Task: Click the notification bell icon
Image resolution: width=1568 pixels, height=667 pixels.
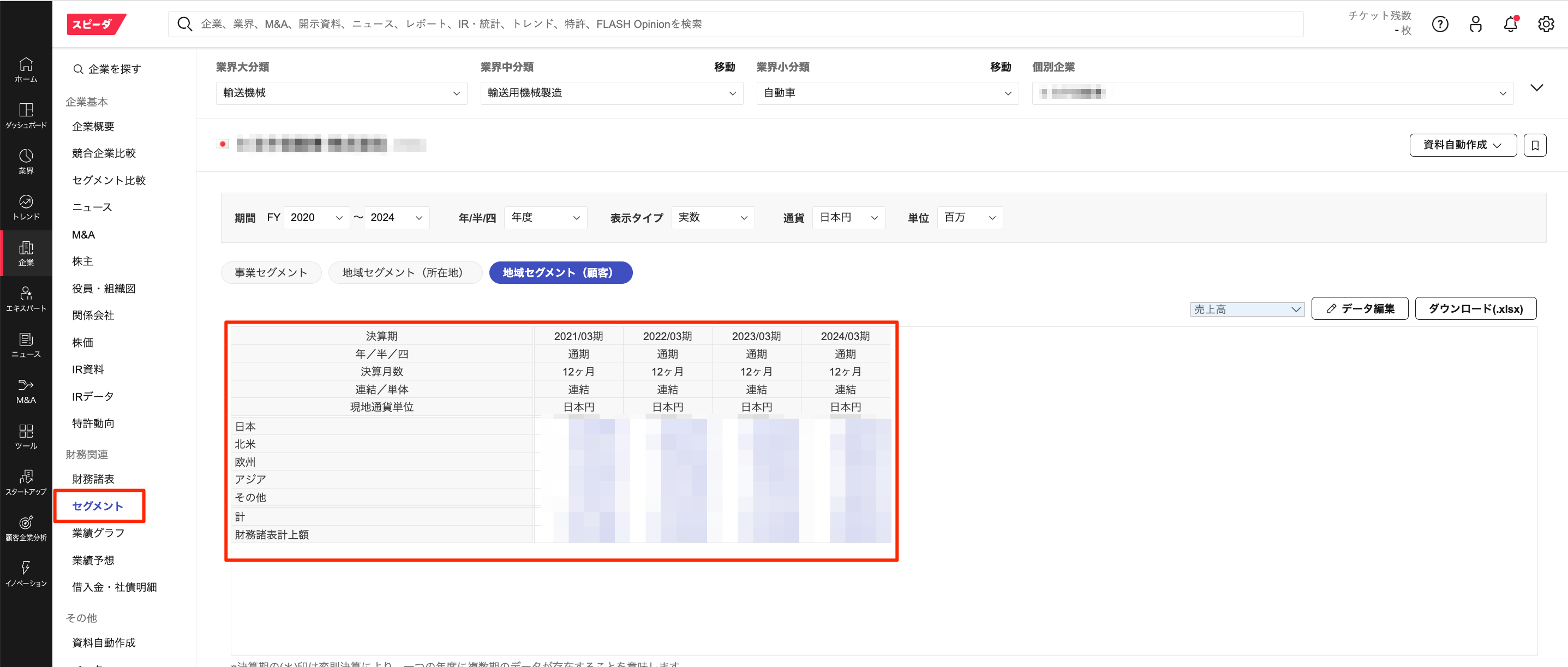Action: click(x=1510, y=25)
